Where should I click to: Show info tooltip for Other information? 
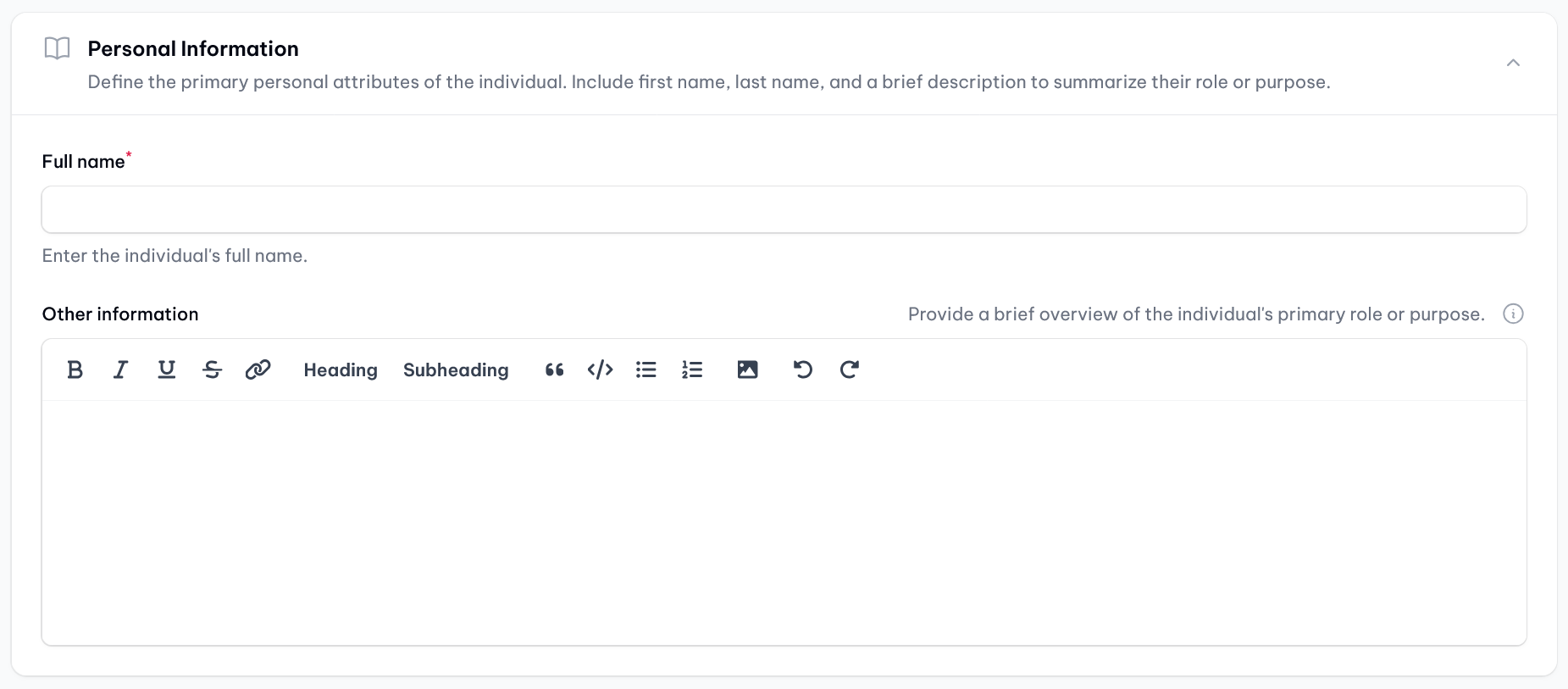tap(1514, 314)
